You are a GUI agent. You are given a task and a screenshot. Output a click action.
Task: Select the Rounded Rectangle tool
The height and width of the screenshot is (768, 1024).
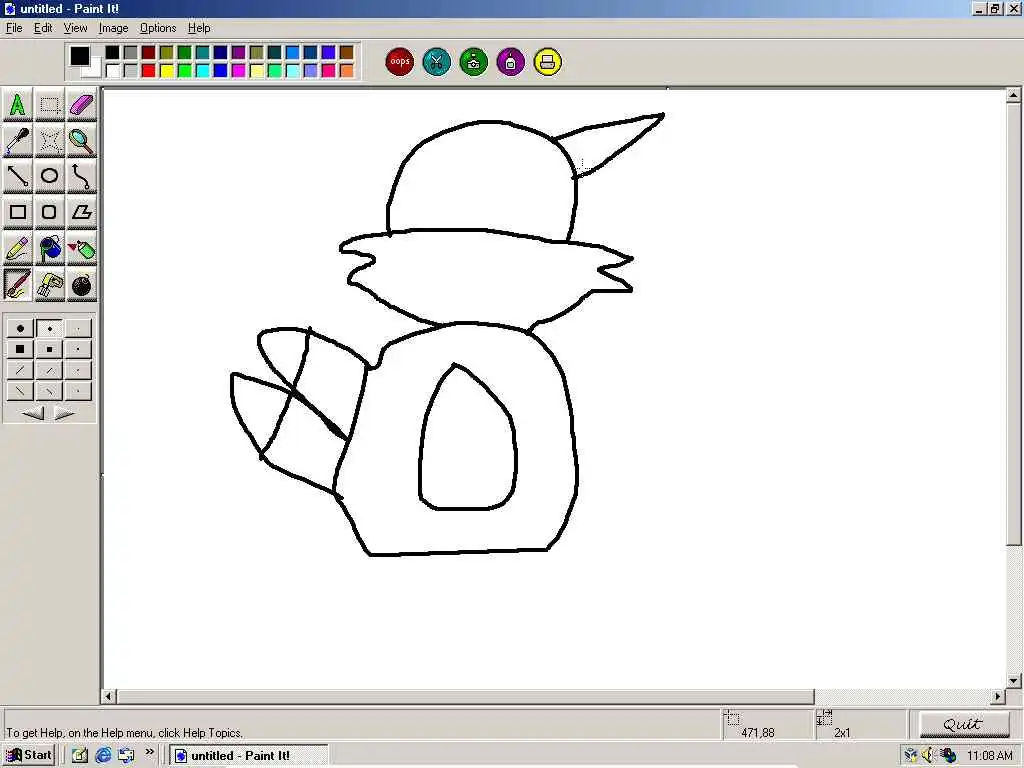click(50, 212)
